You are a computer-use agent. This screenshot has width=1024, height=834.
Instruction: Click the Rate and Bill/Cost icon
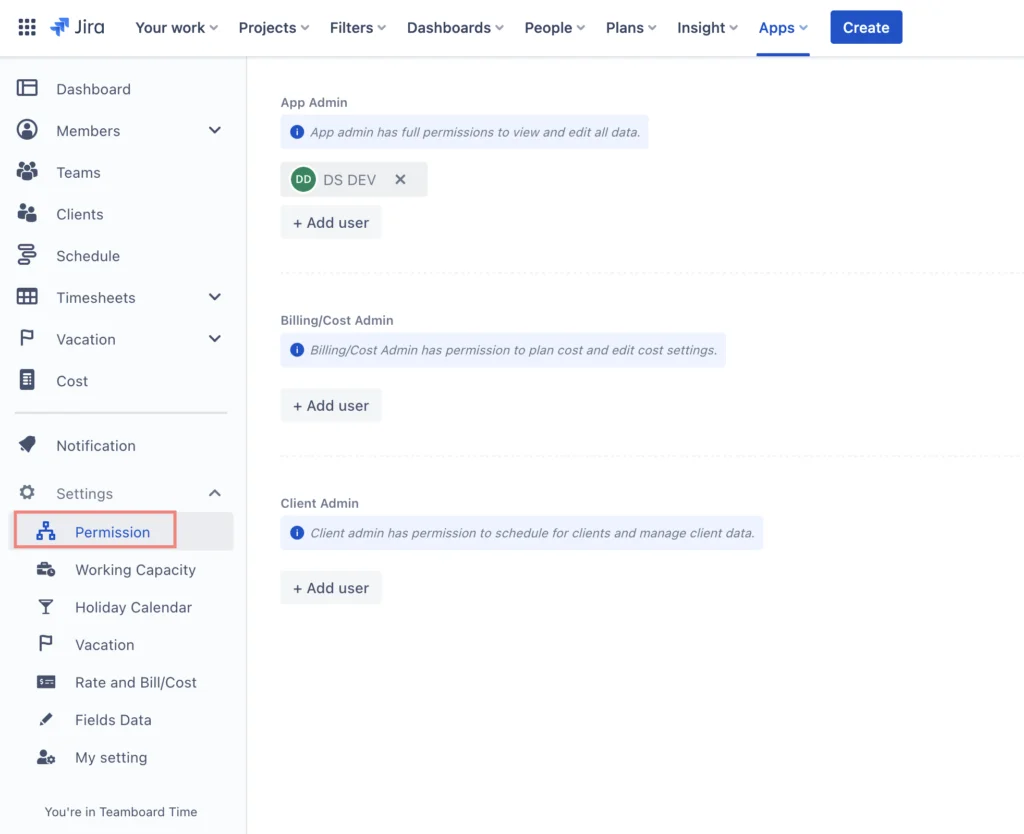[46, 682]
